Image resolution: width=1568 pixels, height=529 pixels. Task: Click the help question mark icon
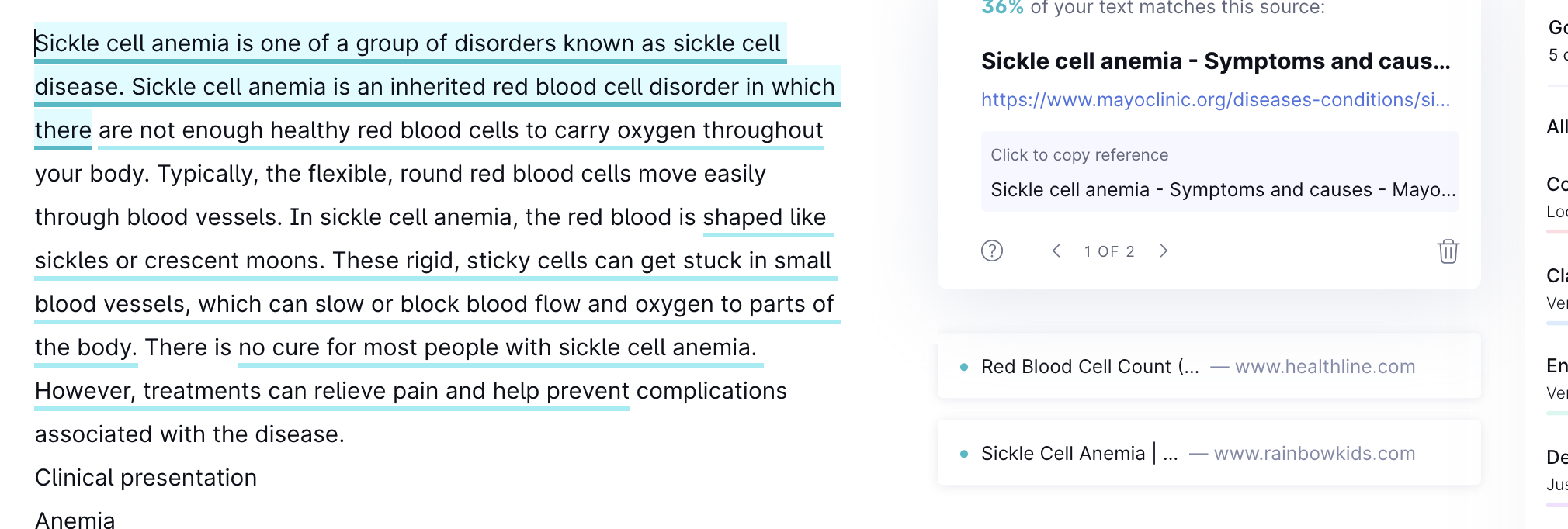[x=992, y=251]
